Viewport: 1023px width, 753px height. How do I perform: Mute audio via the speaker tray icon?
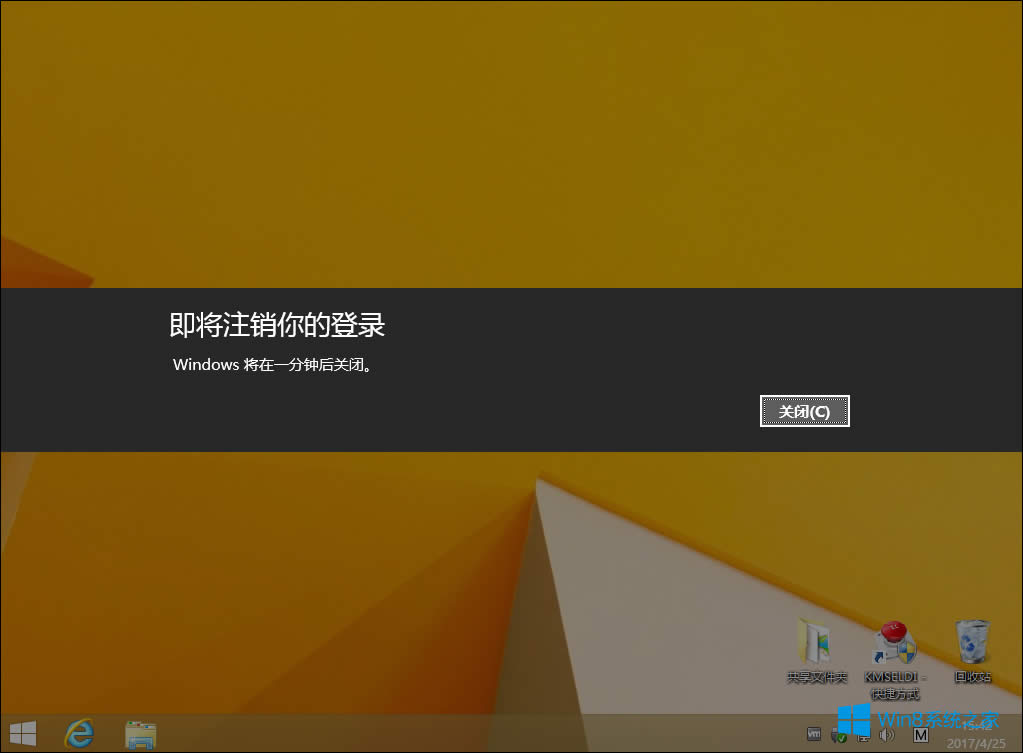[887, 737]
